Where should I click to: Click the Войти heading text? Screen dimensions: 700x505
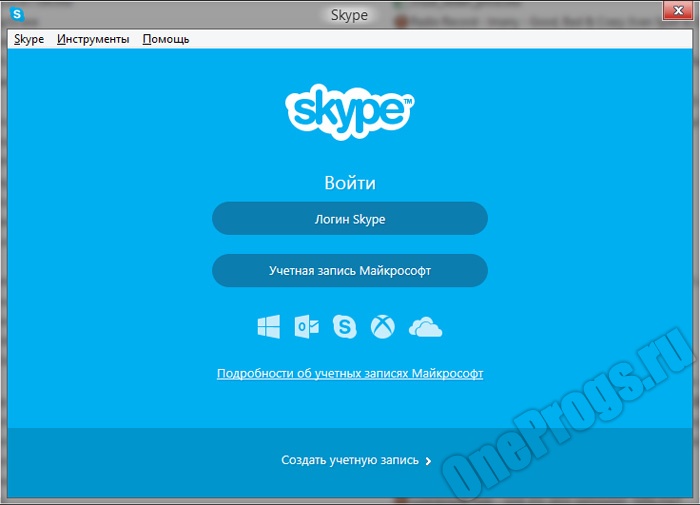point(350,183)
